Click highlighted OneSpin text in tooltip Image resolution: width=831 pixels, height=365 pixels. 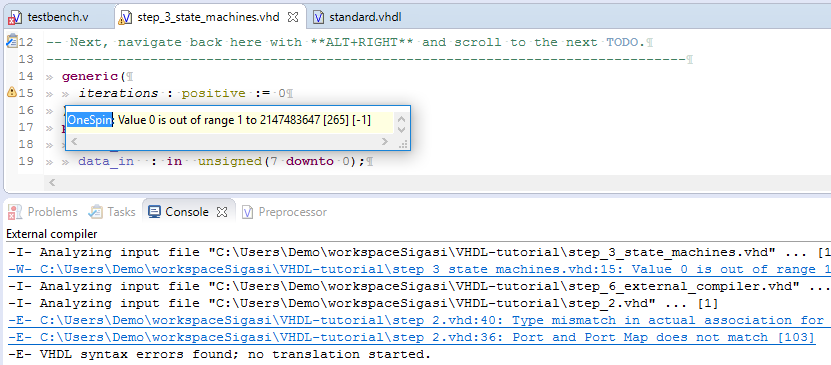click(x=90, y=120)
